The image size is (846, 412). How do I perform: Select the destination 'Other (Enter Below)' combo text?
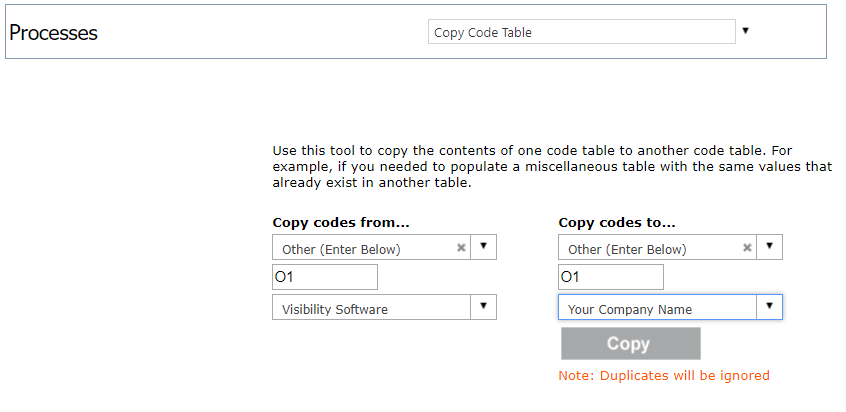tap(627, 250)
